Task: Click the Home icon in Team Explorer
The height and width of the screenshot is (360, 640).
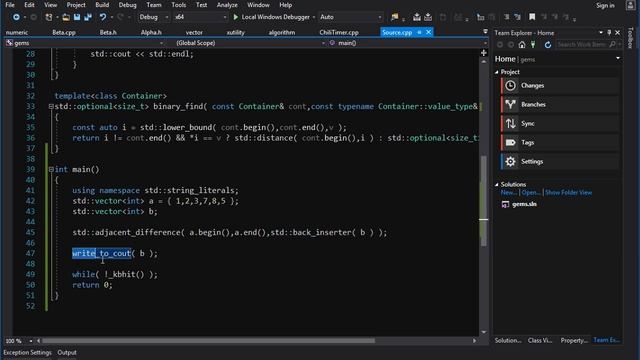Action: (522, 44)
